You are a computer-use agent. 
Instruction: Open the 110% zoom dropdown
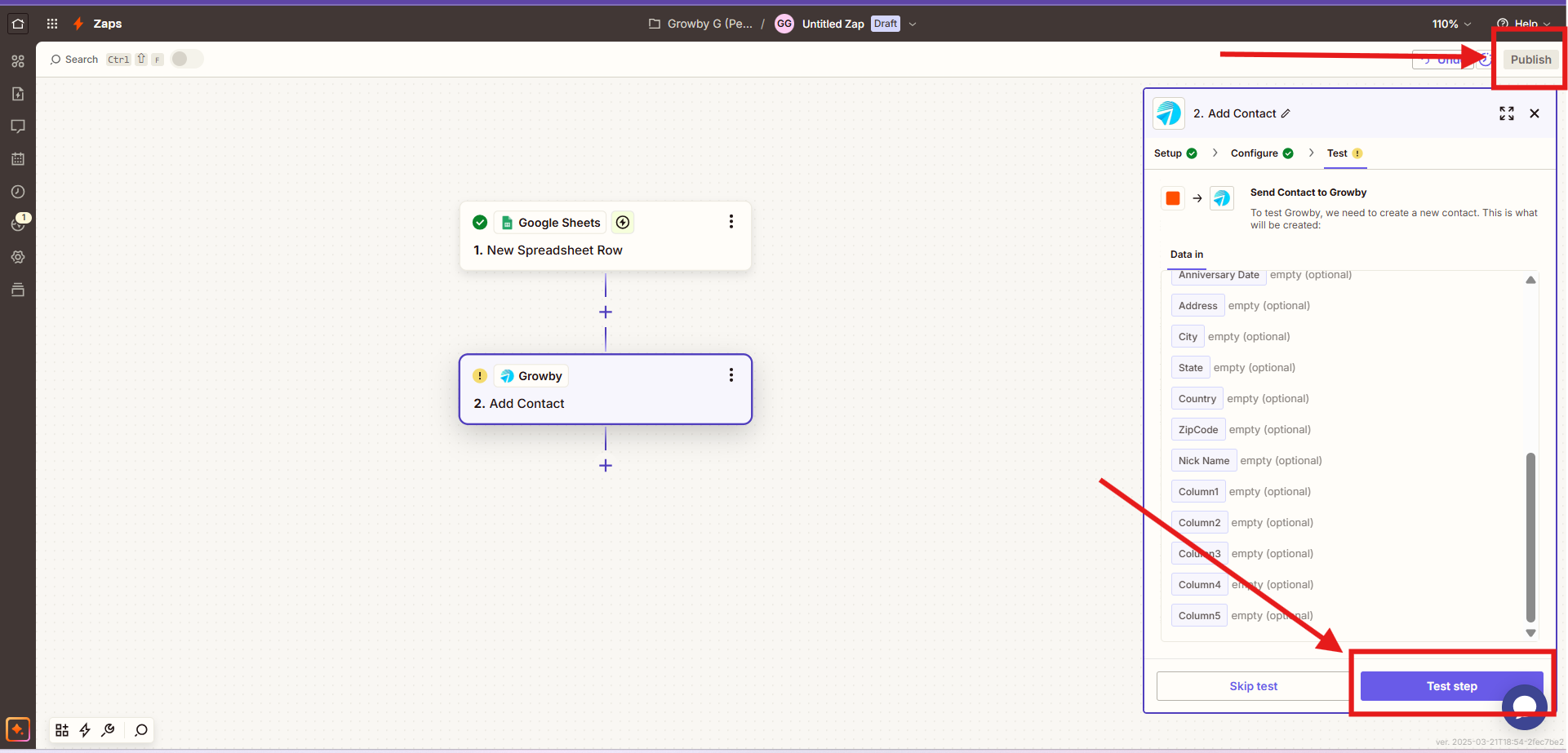pos(1451,24)
